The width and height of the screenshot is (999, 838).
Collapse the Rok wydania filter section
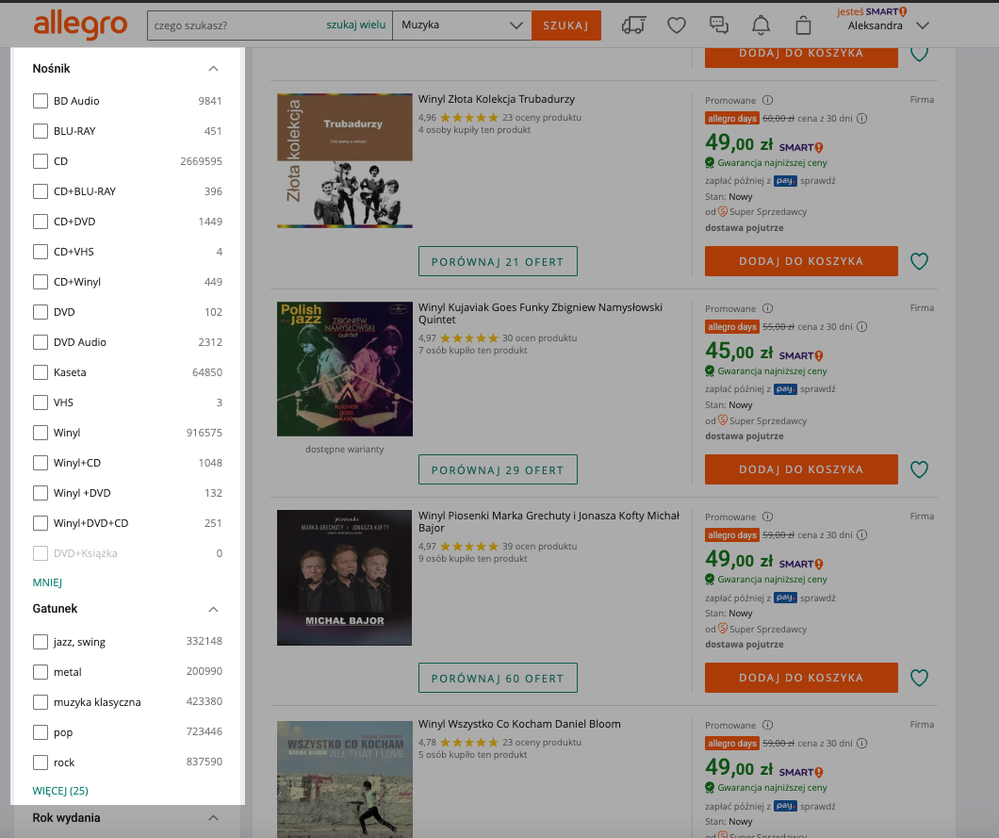click(x=213, y=818)
